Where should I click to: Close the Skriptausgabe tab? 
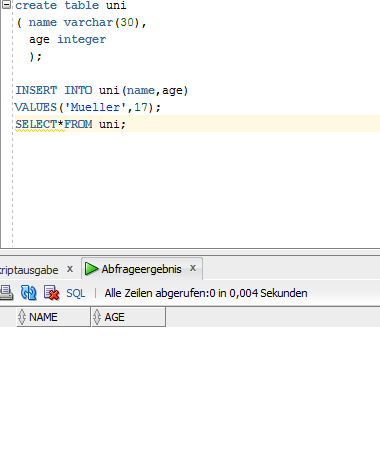(x=70, y=269)
